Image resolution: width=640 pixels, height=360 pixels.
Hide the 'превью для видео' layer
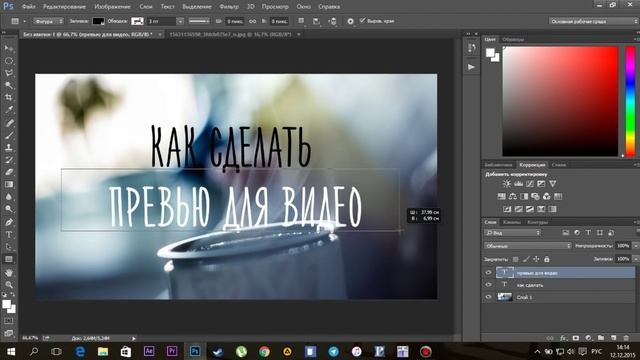[488, 273]
